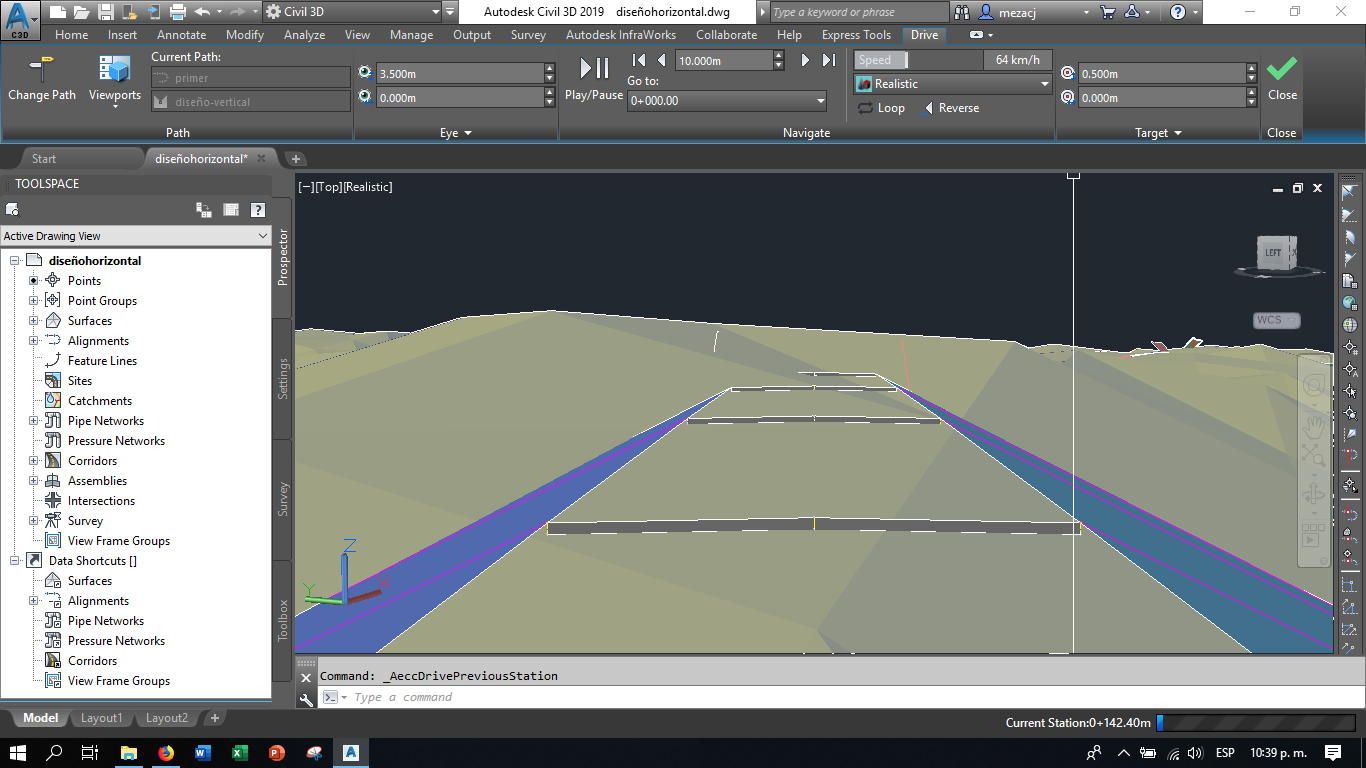Viewport: 1366px width, 768px height.
Task: Select the Orbit tool on the navigation bar
Action: (x=1314, y=494)
